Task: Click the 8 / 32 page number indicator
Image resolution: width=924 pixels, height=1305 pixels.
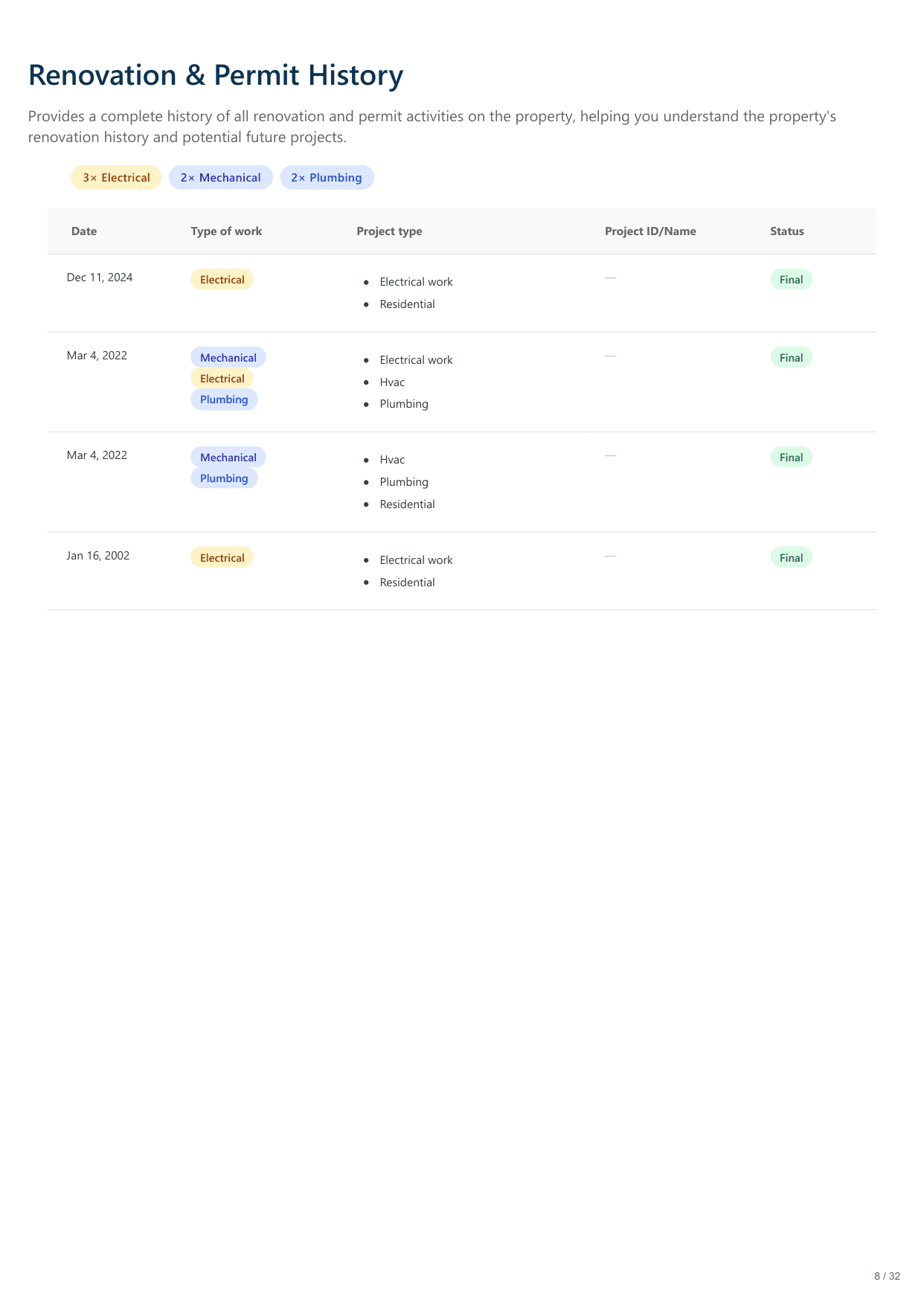Action: [887, 1276]
